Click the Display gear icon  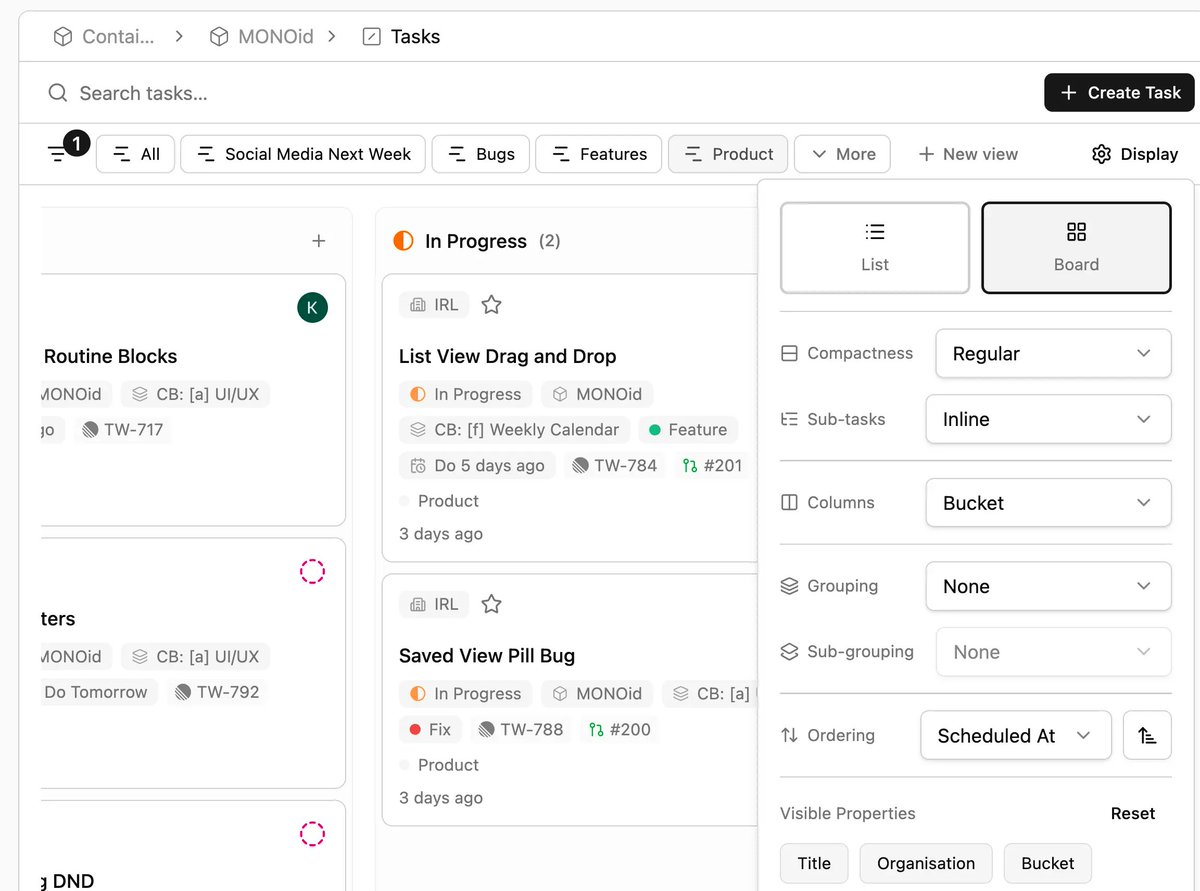(1102, 154)
